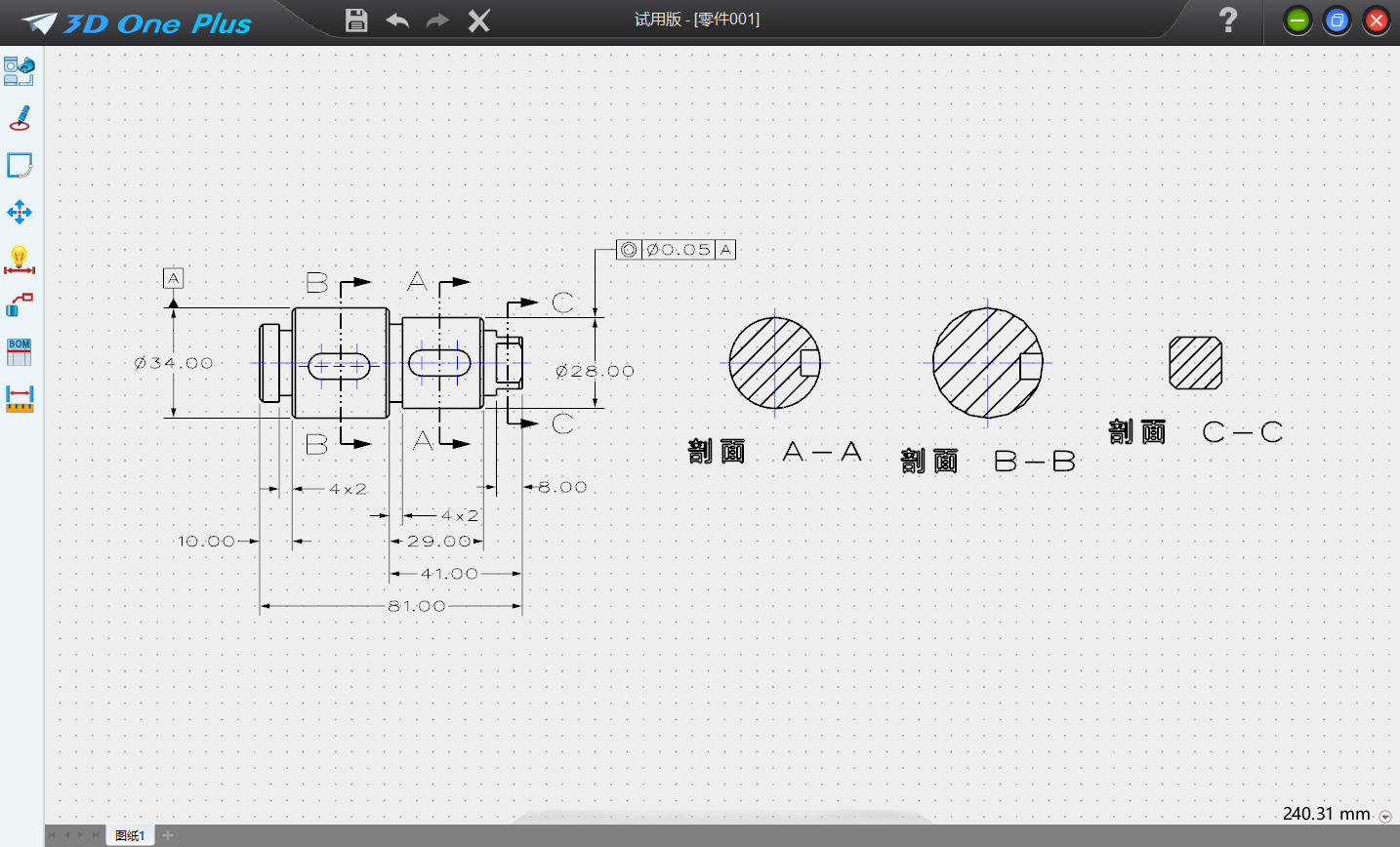Open the annotation label callout tool
1400x847 pixels.
(x=20, y=305)
